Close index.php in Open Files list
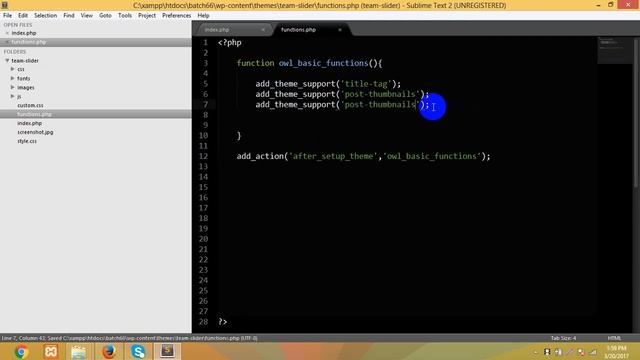 point(7,33)
